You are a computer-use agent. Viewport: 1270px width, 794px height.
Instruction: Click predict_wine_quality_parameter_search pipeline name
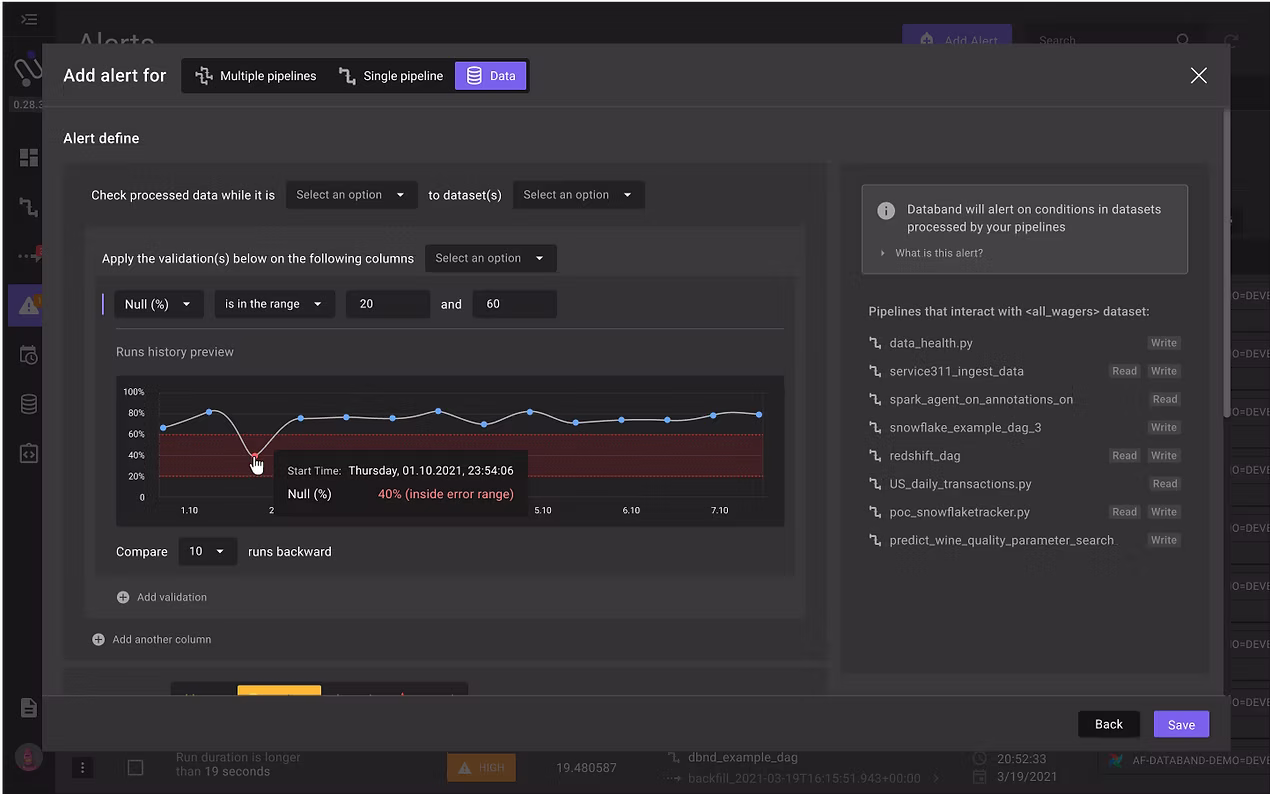(x=1001, y=540)
